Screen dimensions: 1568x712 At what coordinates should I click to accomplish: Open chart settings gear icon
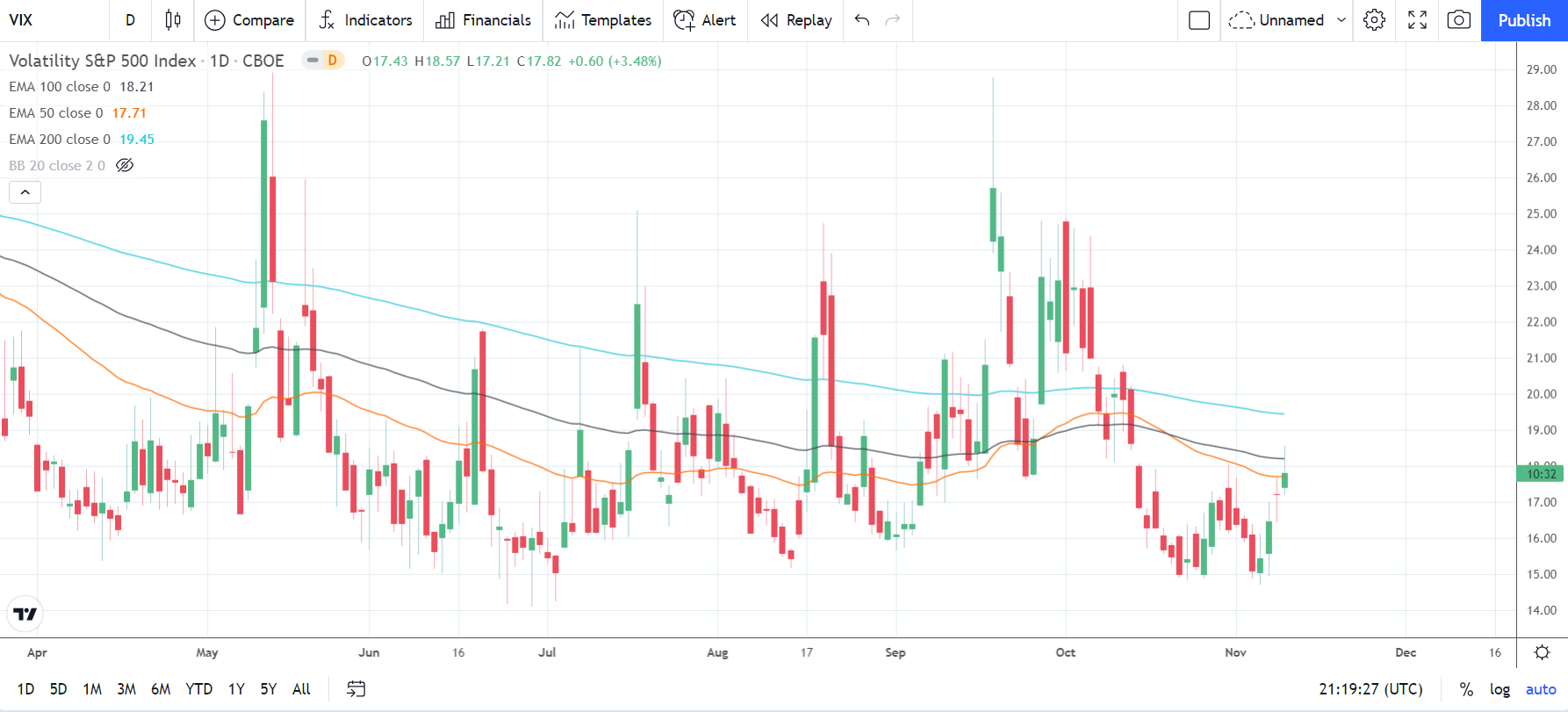click(1375, 20)
